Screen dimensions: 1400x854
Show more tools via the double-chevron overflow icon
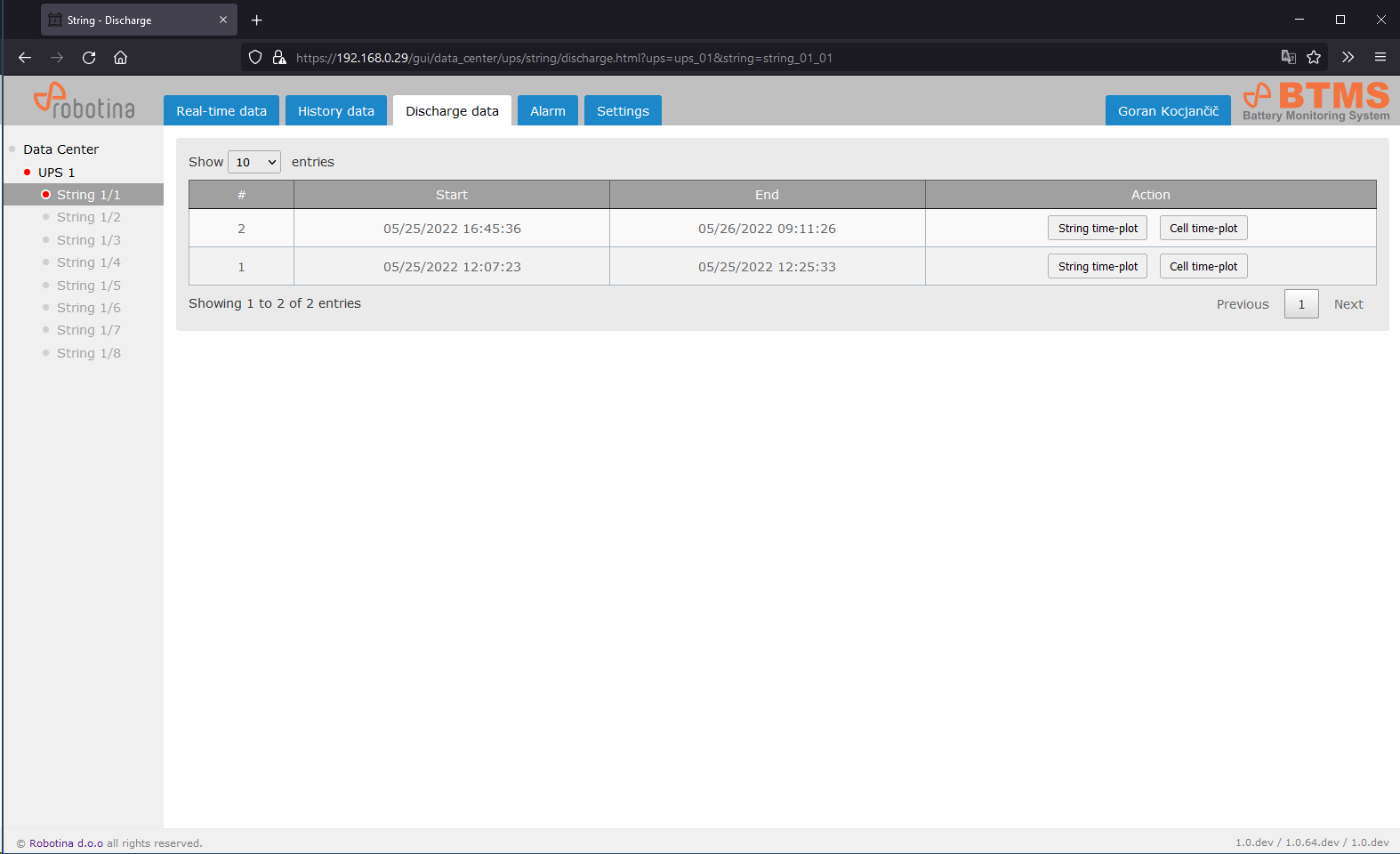tap(1348, 58)
